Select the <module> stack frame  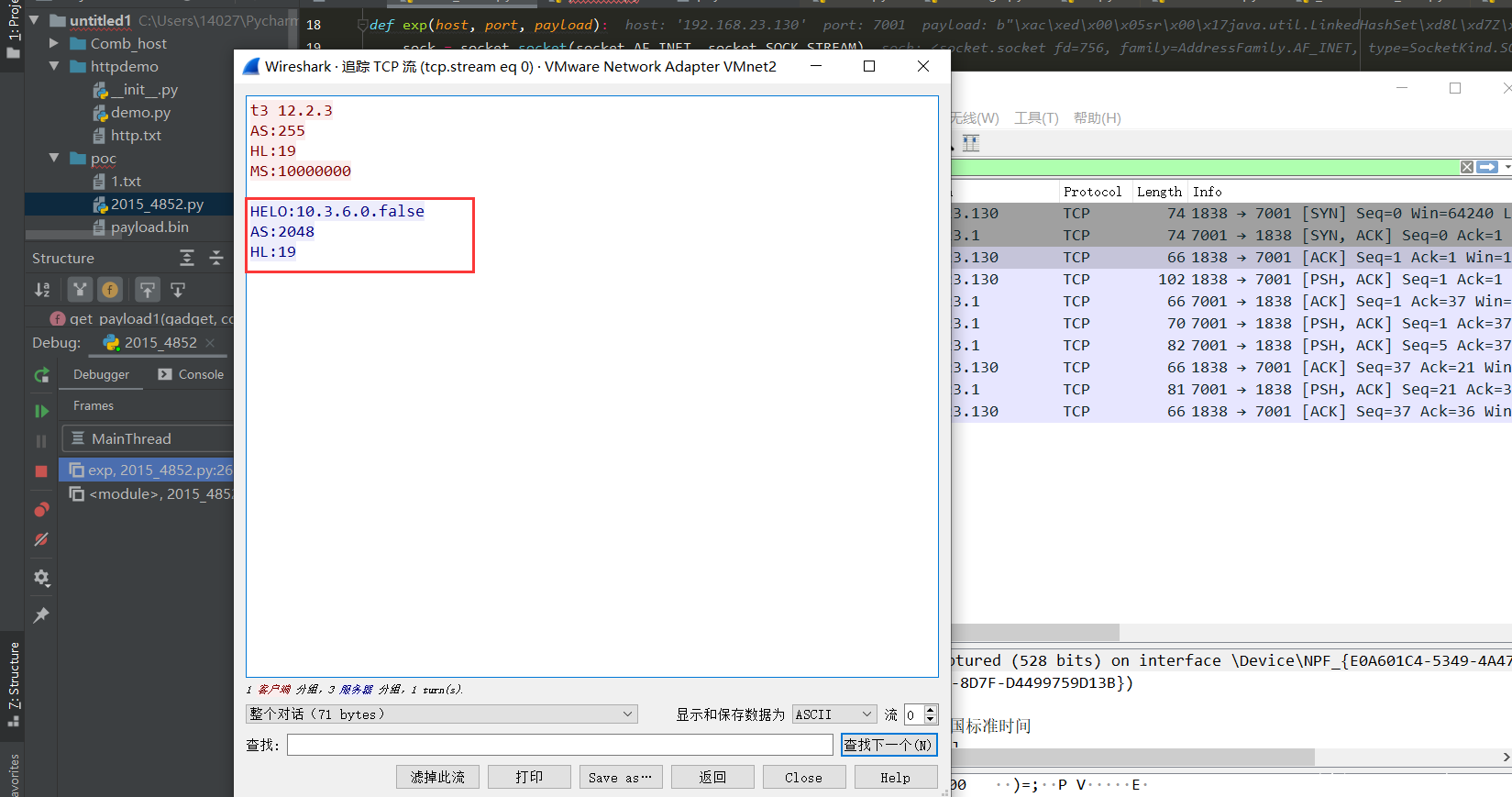pos(147,493)
